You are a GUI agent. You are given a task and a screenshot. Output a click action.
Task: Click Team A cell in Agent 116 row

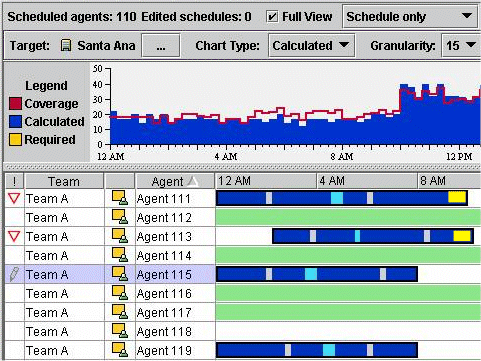point(64,294)
